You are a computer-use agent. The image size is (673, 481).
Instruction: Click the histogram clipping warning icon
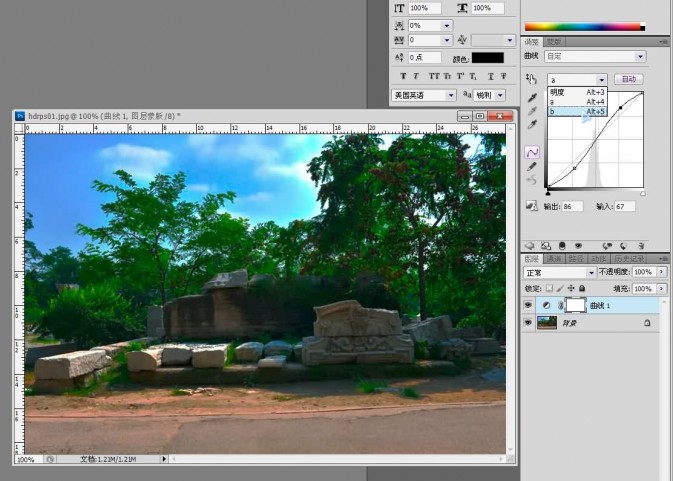pos(532,206)
